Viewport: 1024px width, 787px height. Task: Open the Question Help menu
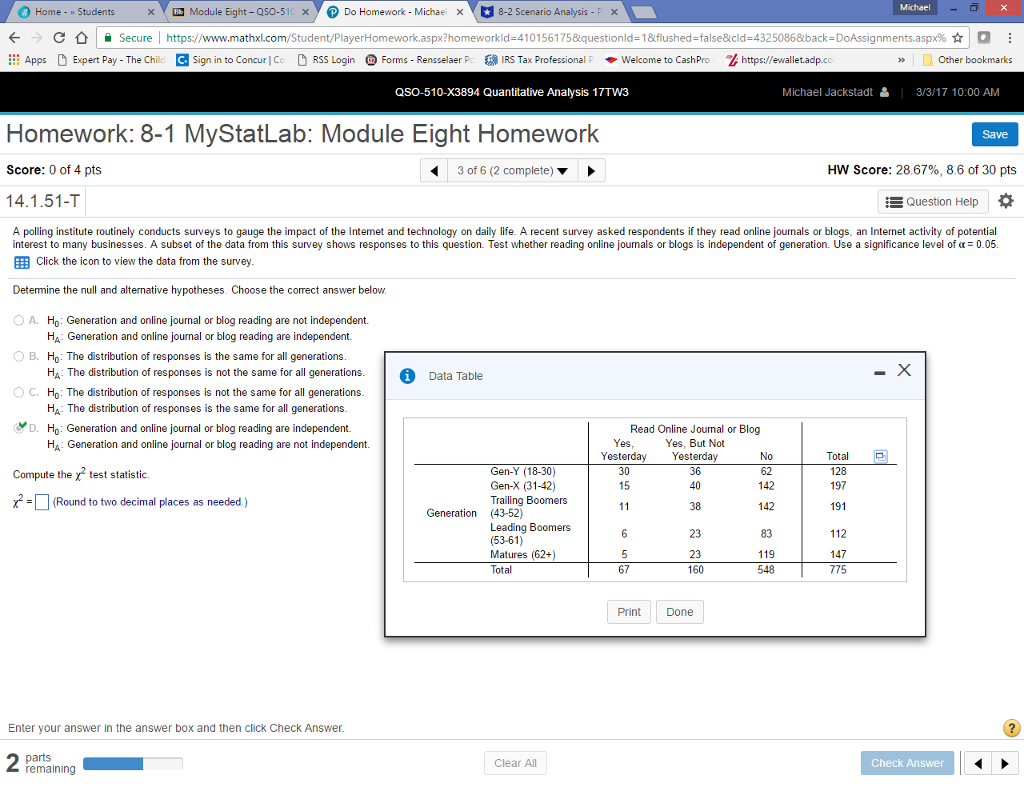click(933, 202)
